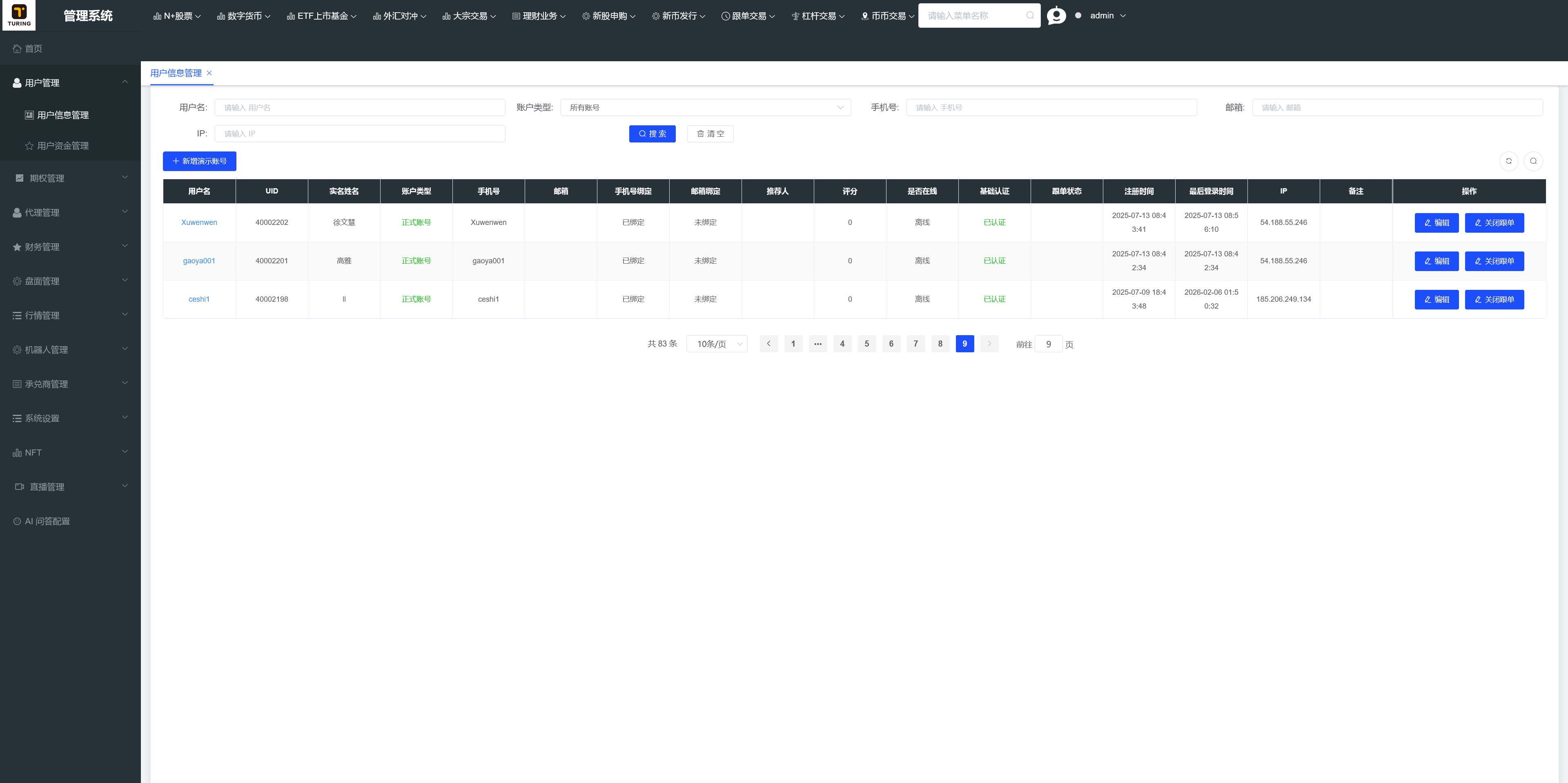Click the TURING logo icon
Image resolution: width=1568 pixels, height=783 pixels.
click(x=19, y=15)
